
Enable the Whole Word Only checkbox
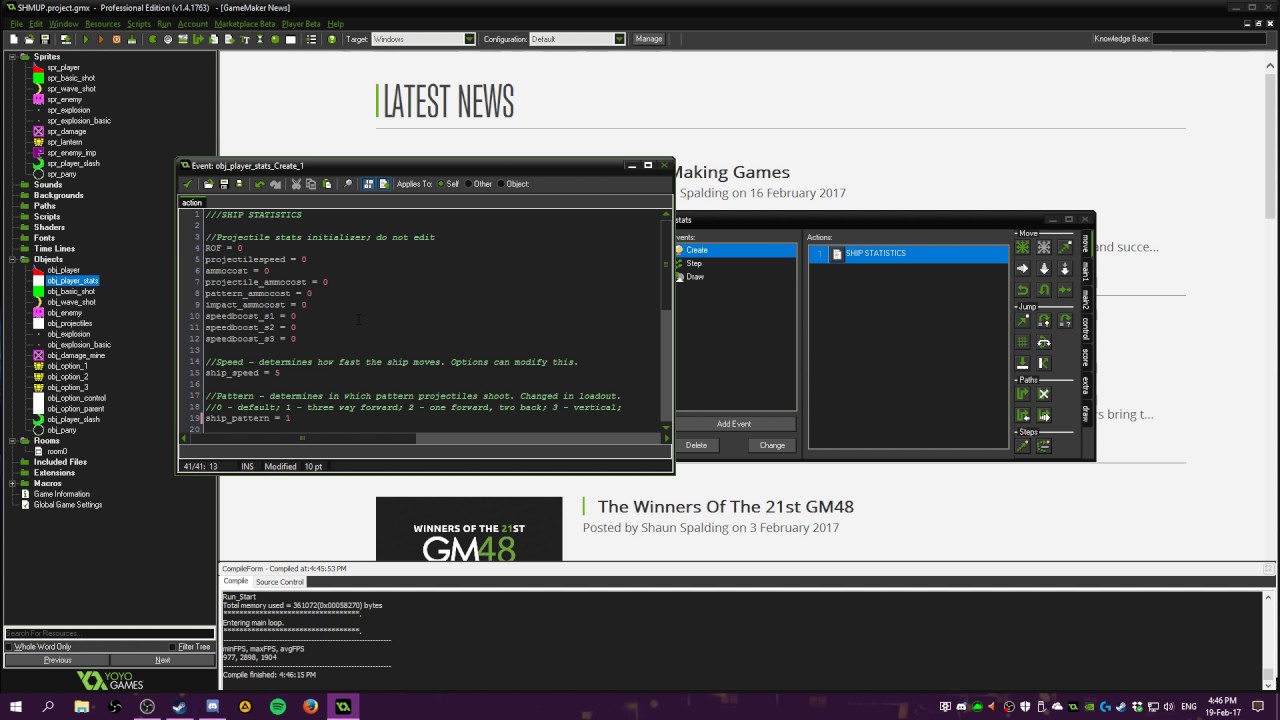(10, 647)
